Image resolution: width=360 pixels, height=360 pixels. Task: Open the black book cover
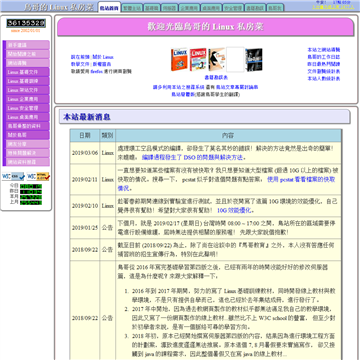point(254,60)
